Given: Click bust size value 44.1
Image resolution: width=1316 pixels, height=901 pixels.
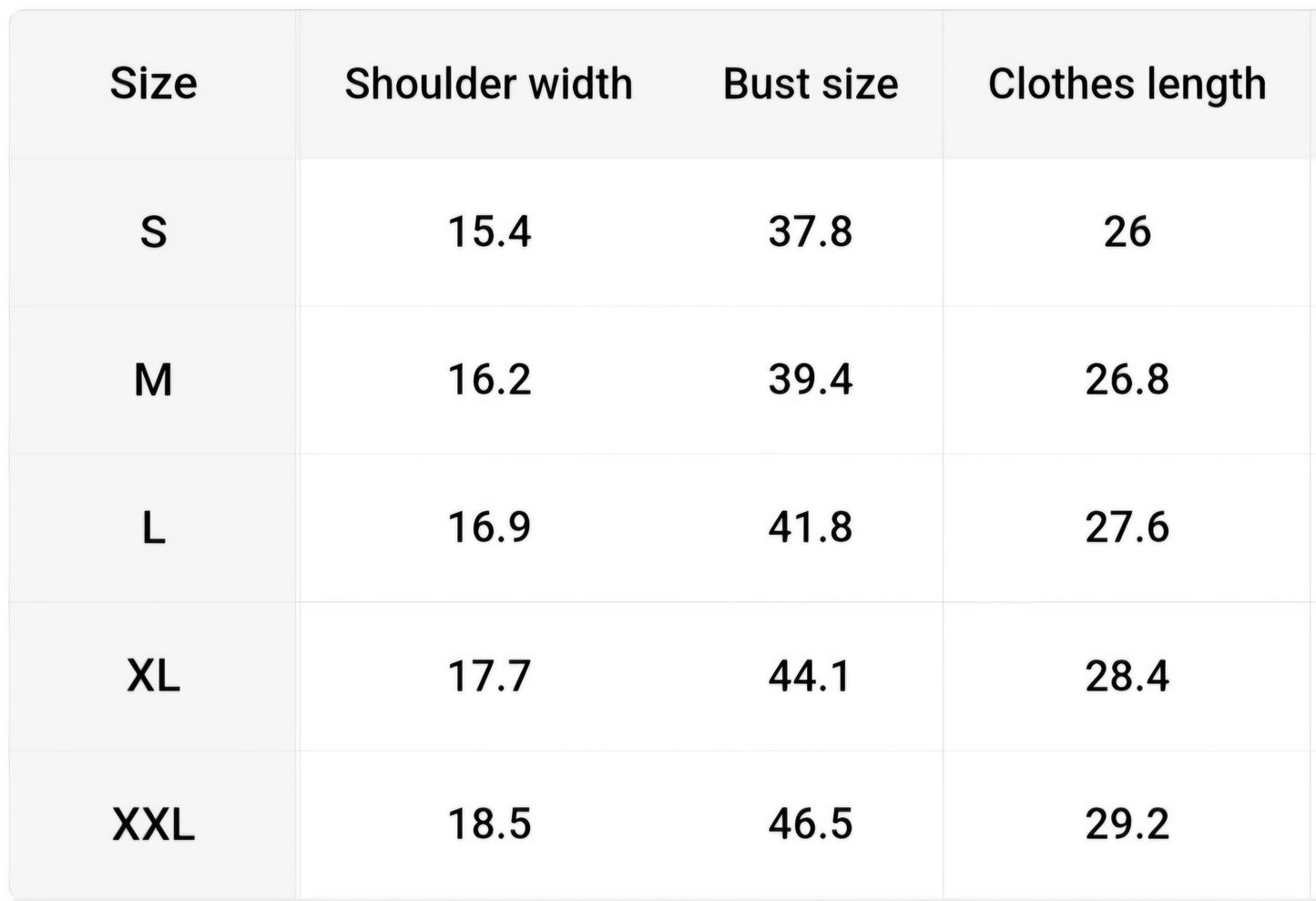Looking at the screenshot, I should [810, 676].
